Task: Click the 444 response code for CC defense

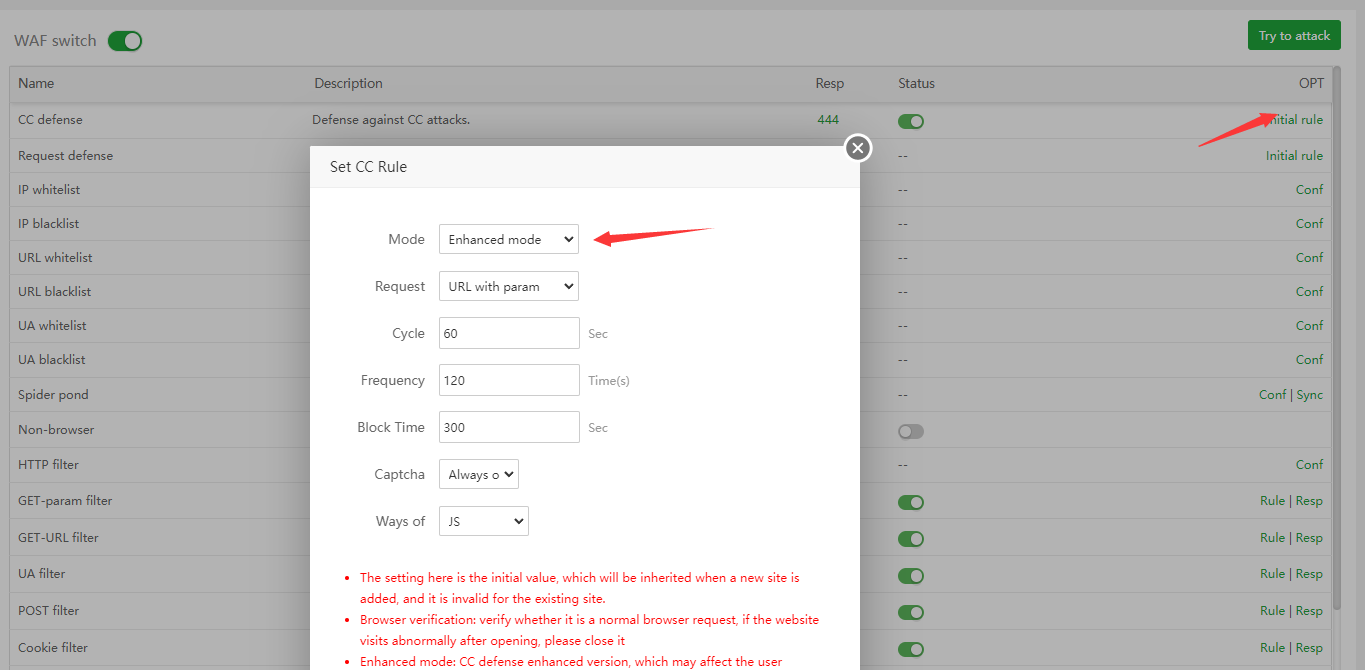Action: pyautogui.click(x=828, y=120)
